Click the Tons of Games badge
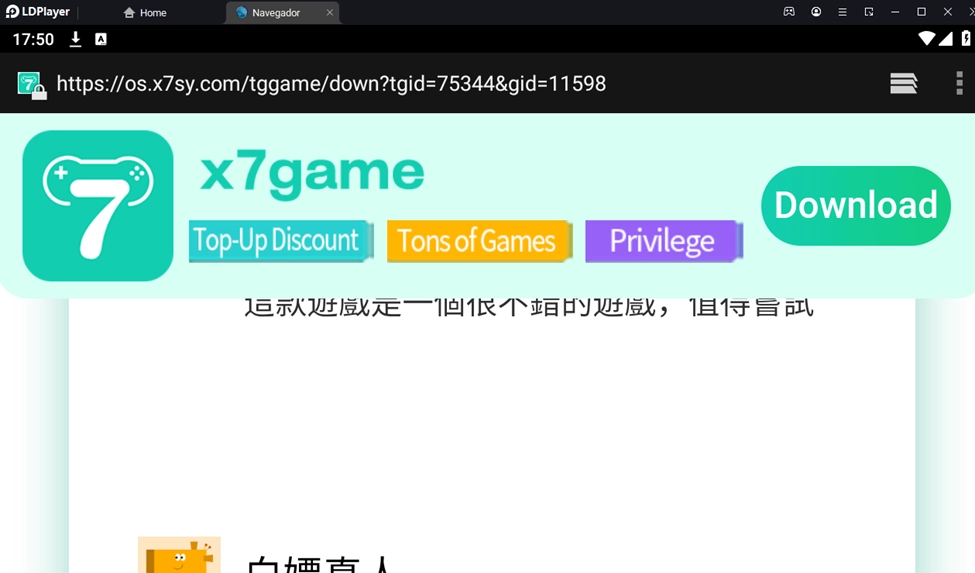Image resolution: width=975 pixels, height=573 pixels. (x=479, y=241)
